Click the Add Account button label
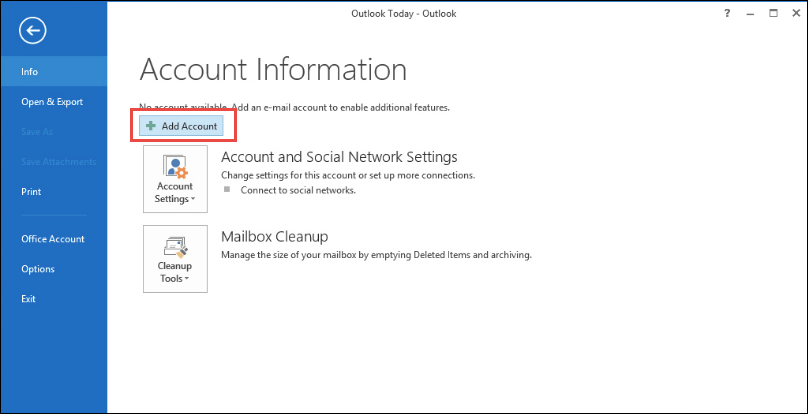The image size is (808, 414). pyautogui.click(x=189, y=126)
